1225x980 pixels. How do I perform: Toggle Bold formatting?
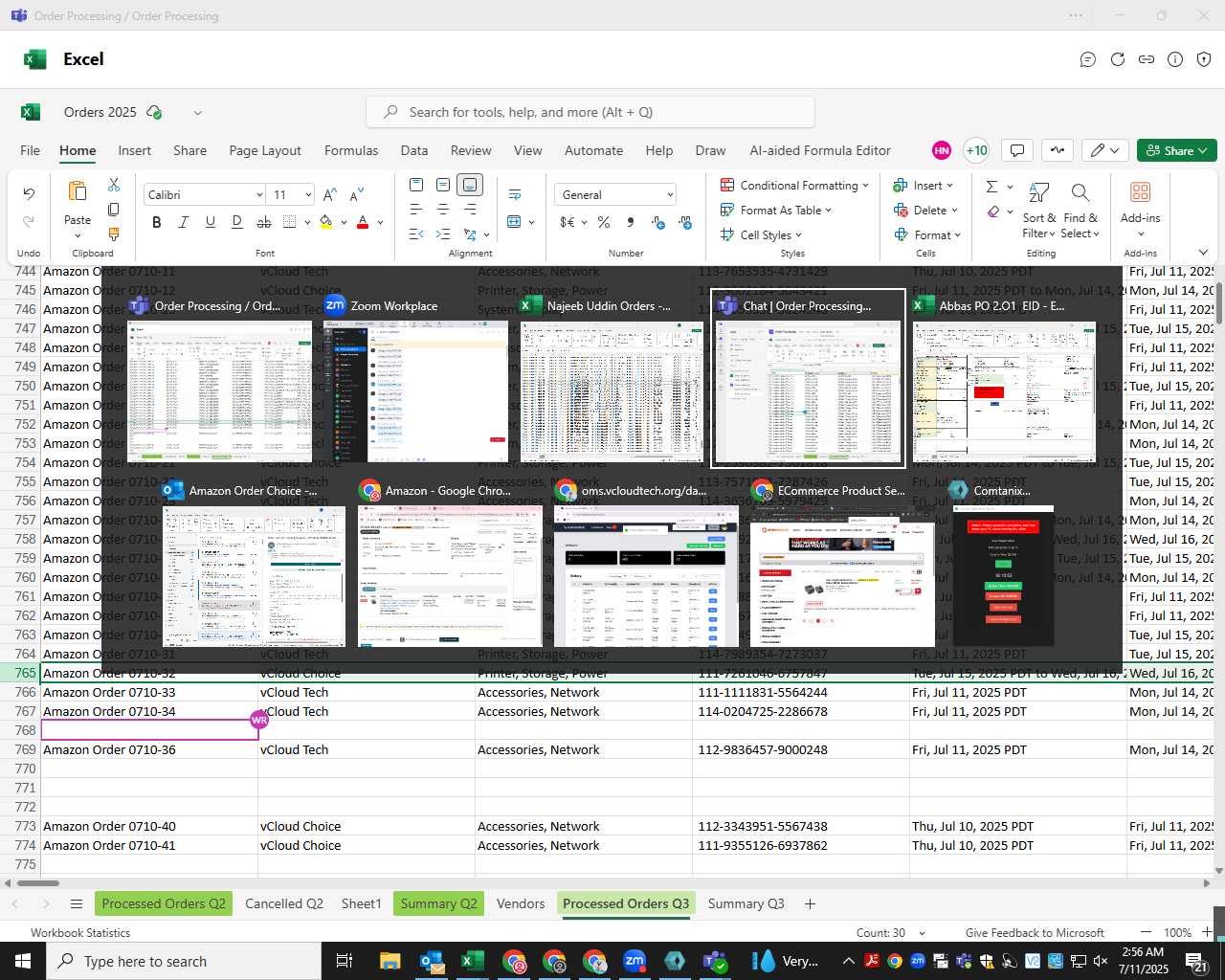(156, 222)
